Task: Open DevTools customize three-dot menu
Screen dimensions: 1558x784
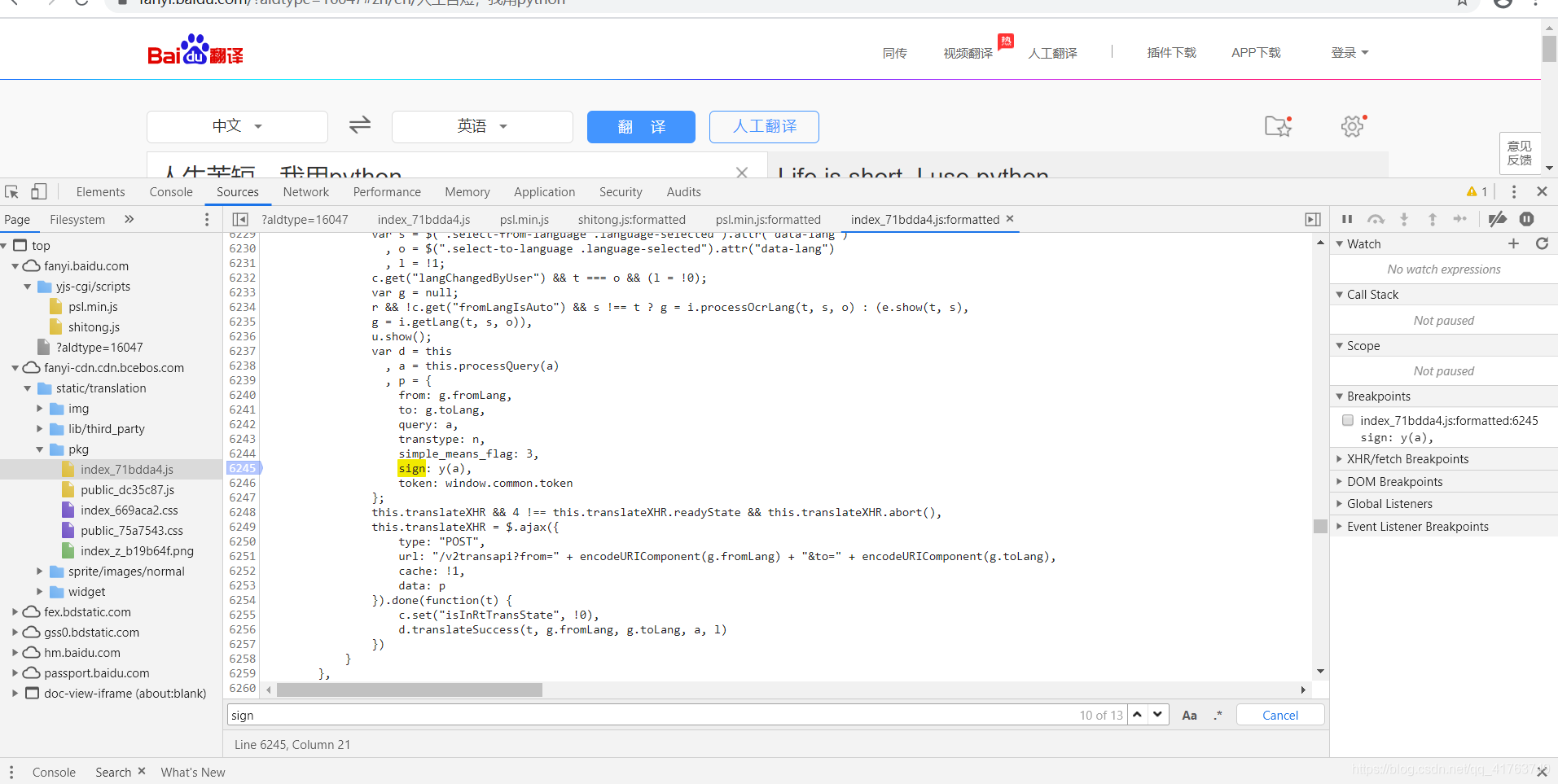Action: [1513, 192]
